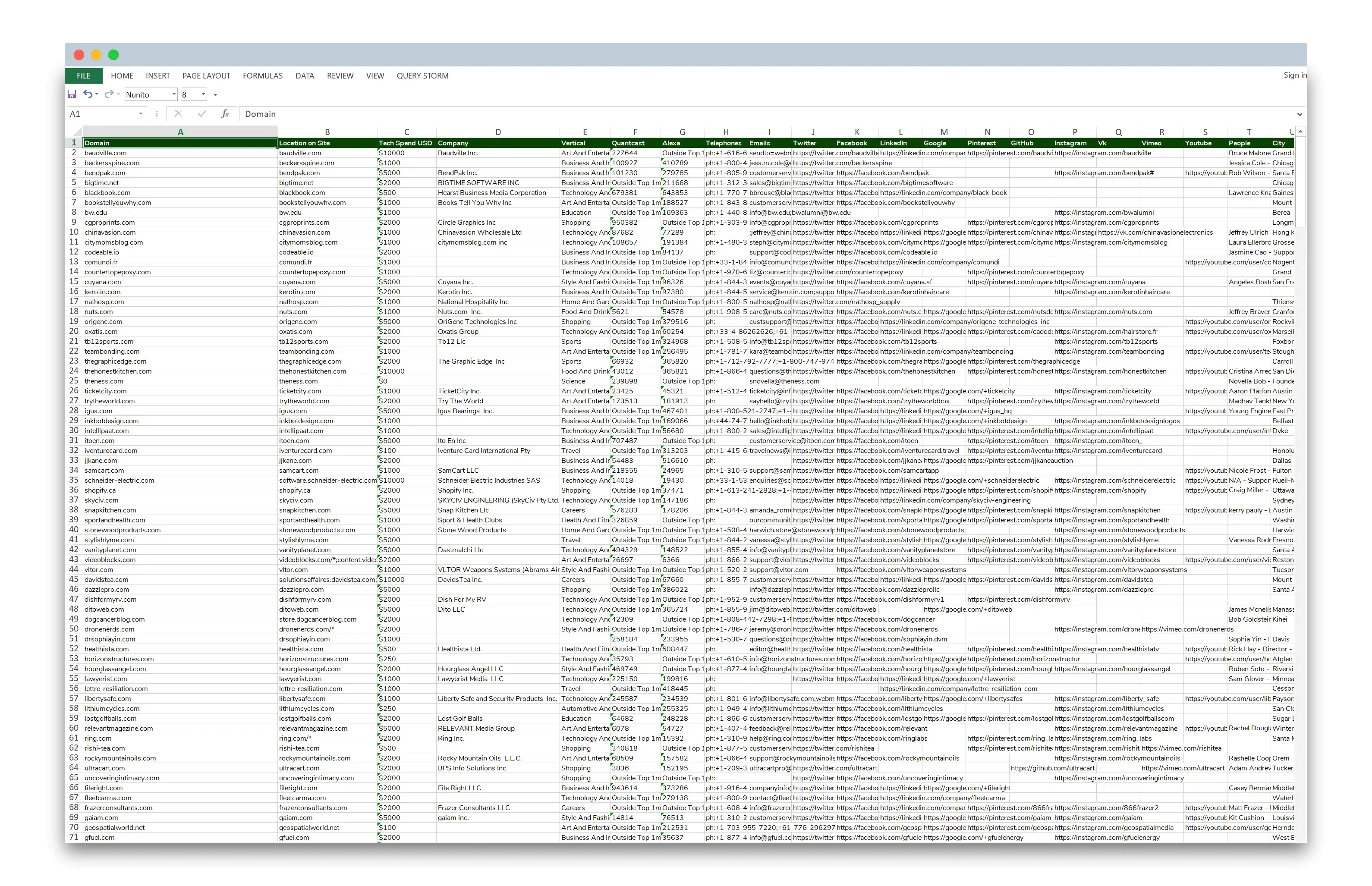Screen dimensions: 1372x886
Task: Select column T header
Action: 1249,132
